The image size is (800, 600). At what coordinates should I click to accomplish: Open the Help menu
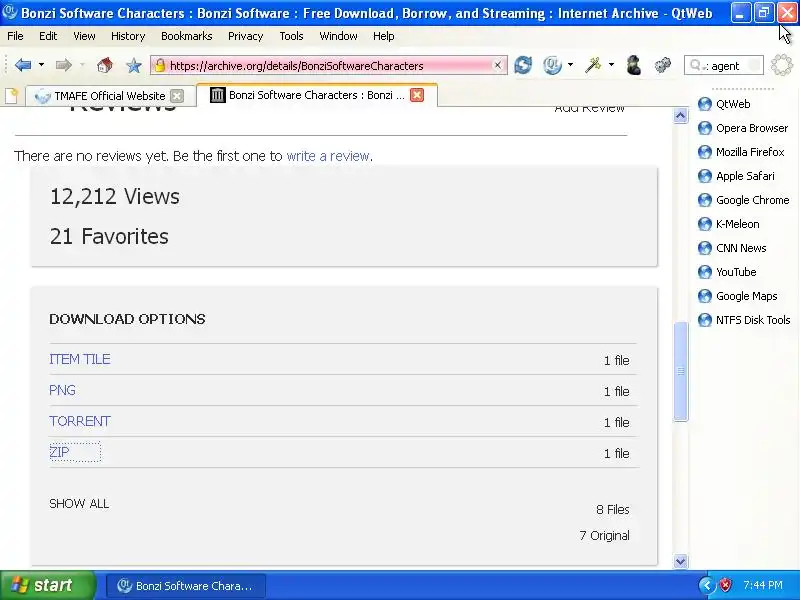(x=384, y=36)
